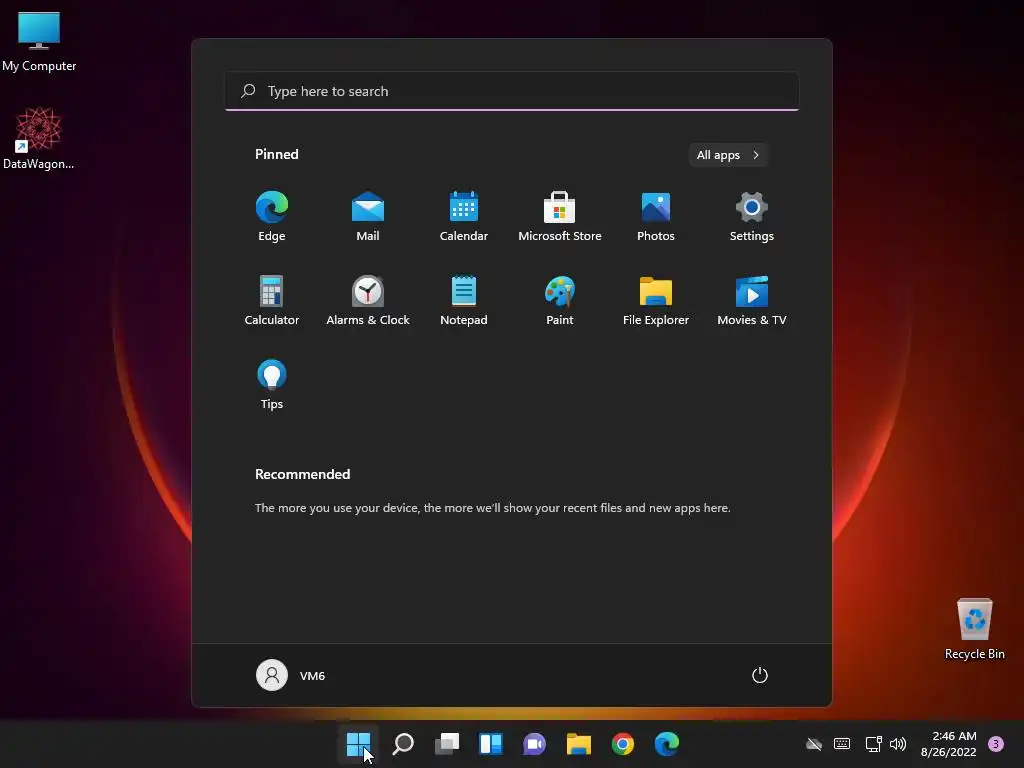Open File Explorer in pinned apps
The width and height of the screenshot is (1024, 768).
pyautogui.click(x=656, y=300)
